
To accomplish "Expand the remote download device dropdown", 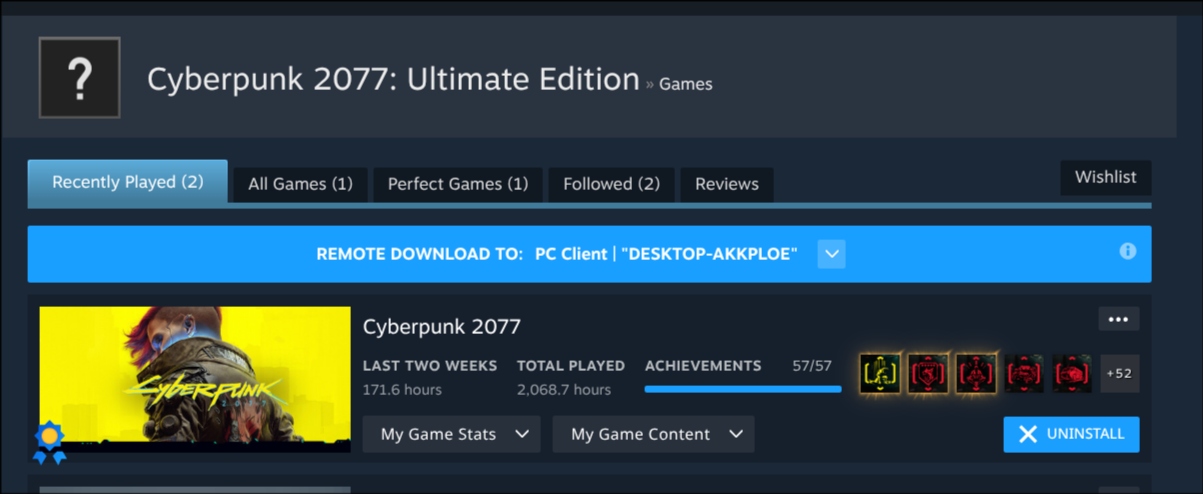I will (x=831, y=254).
